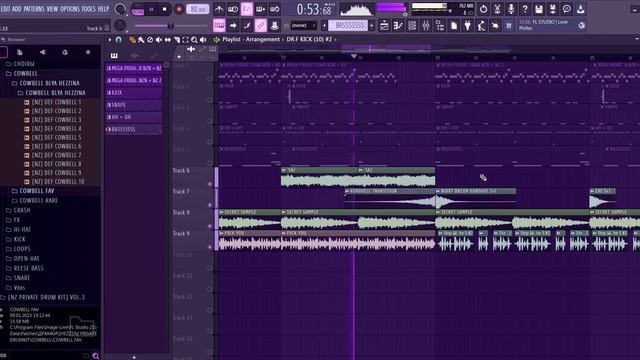Open the shopping cart icon

[509, 26]
